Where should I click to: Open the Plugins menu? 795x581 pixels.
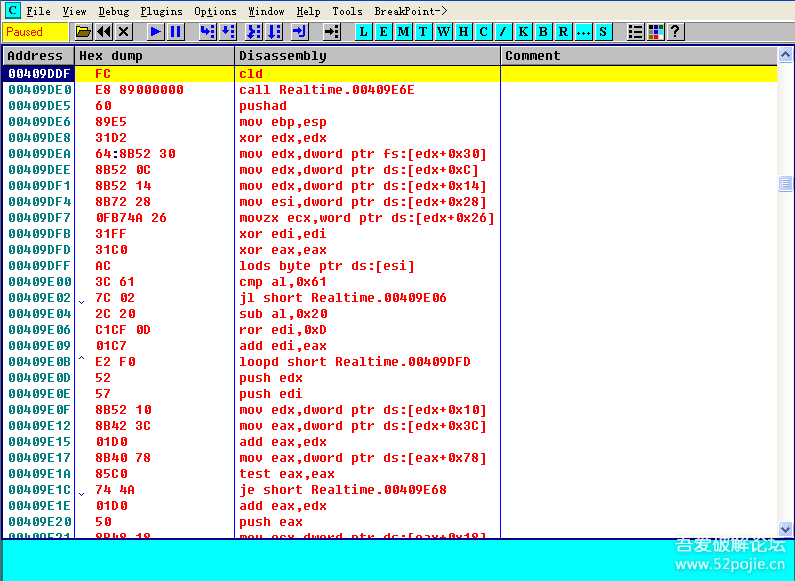[161, 11]
